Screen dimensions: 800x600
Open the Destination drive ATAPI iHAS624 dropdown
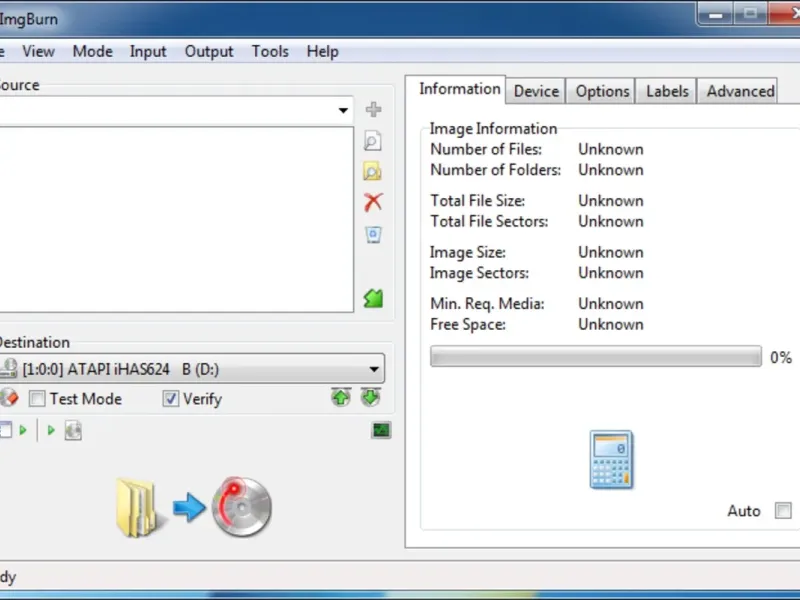(x=192, y=368)
